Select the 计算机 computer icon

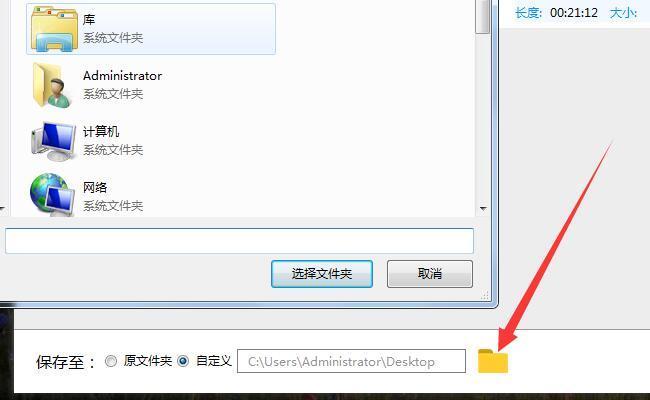[53, 141]
